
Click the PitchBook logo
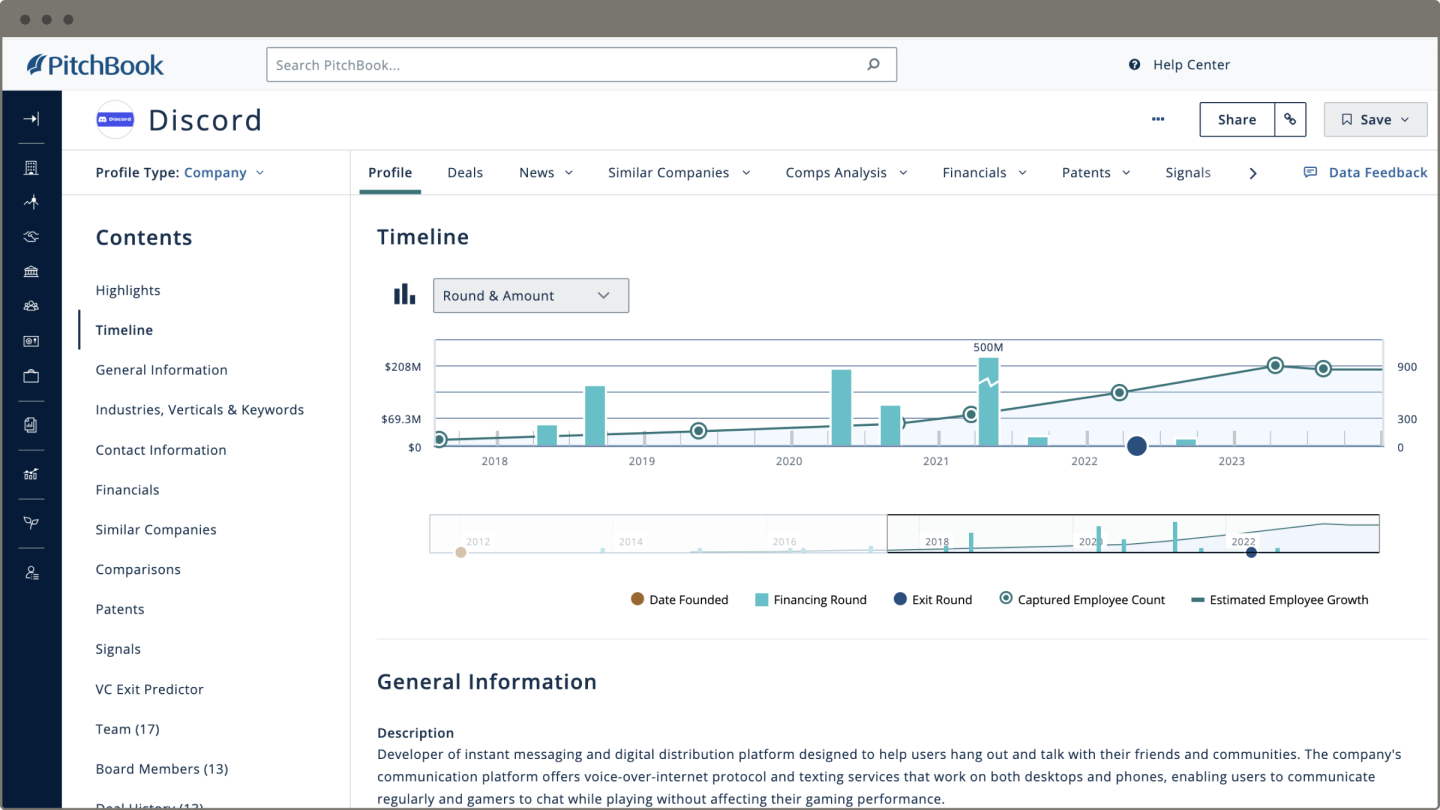[x=95, y=65]
